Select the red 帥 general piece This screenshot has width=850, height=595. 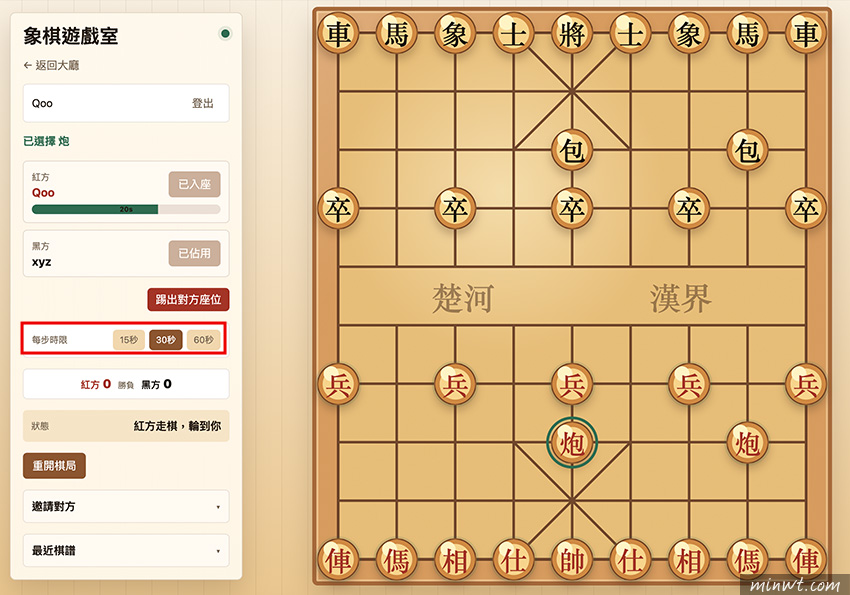[572, 560]
